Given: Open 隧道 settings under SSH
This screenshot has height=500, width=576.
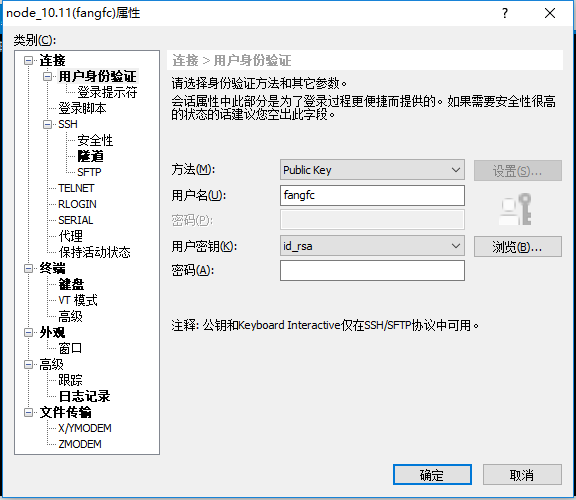Looking at the screenshot, I should (x=90, y=156).
